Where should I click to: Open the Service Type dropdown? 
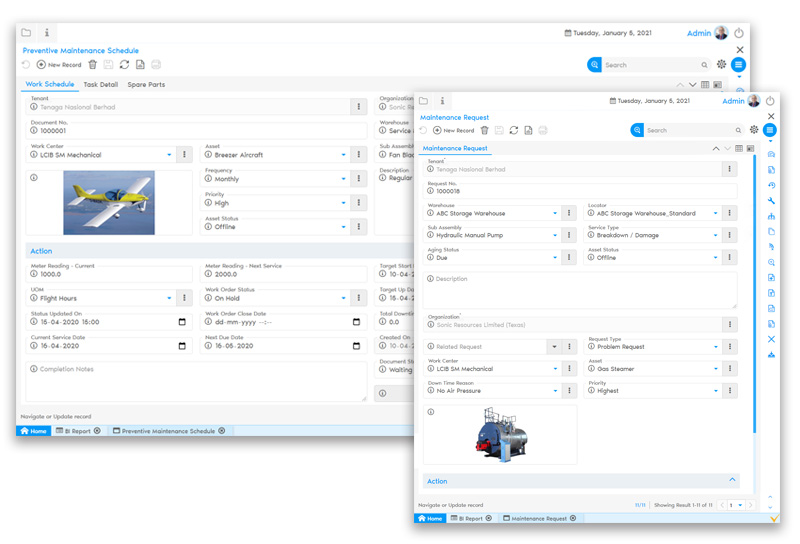pyautogui.click(x=716, y=235)
